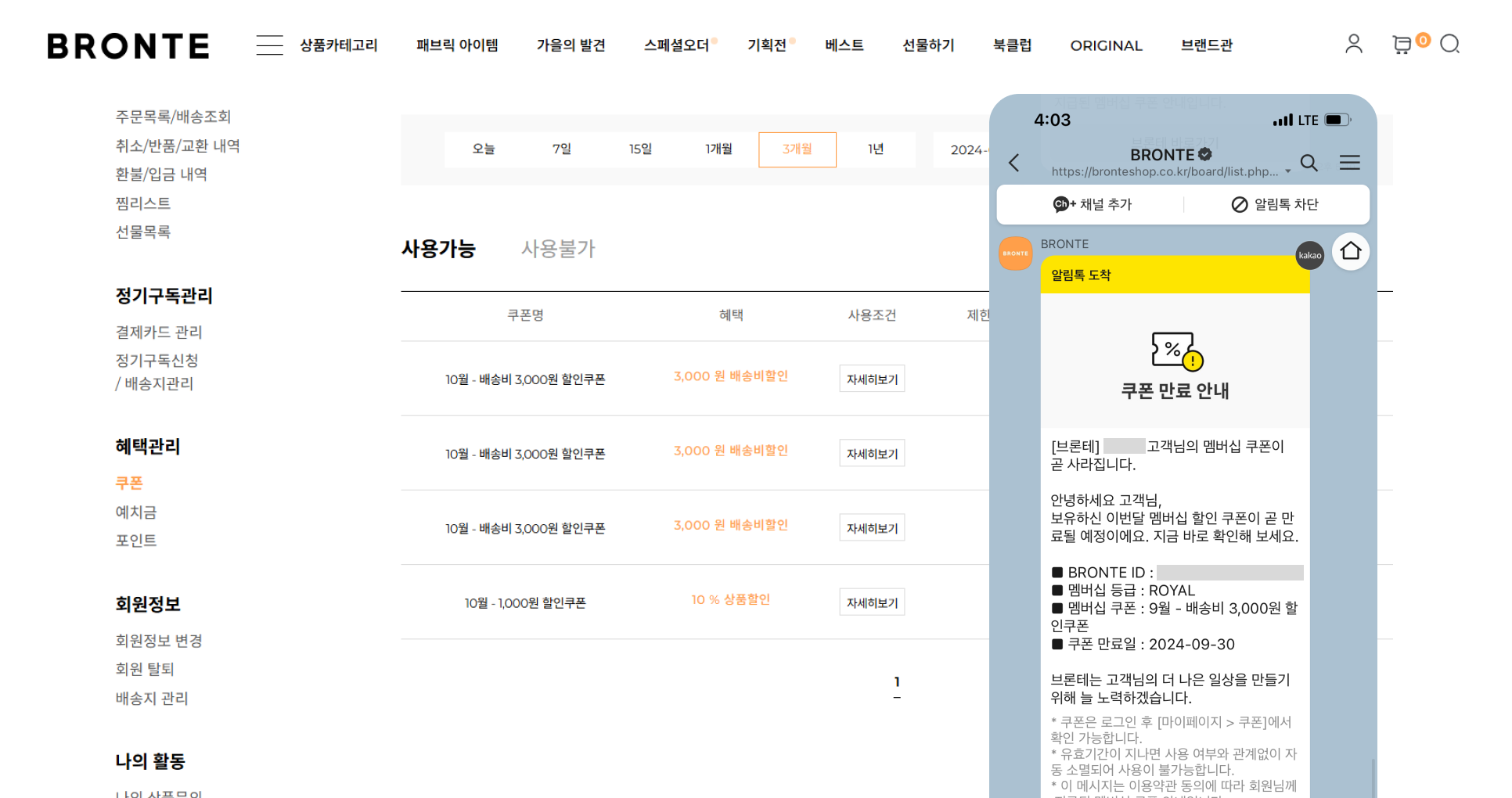Click the 10 % 상품할인 benefit text
The image size is (1512, 798).
[730, 599]
